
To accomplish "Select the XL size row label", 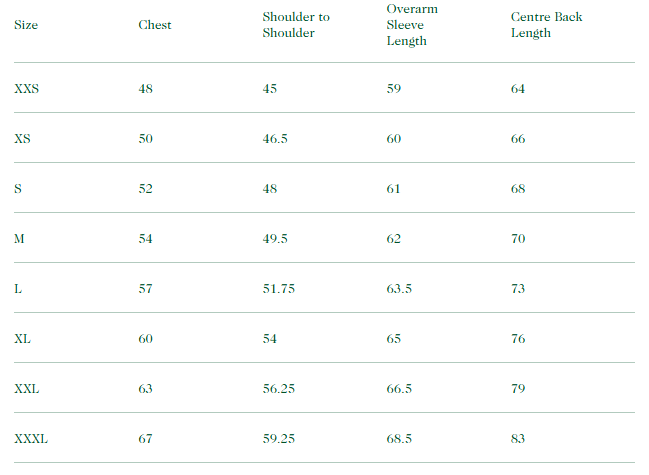I will pyautogui.click(x=22, y=339).
